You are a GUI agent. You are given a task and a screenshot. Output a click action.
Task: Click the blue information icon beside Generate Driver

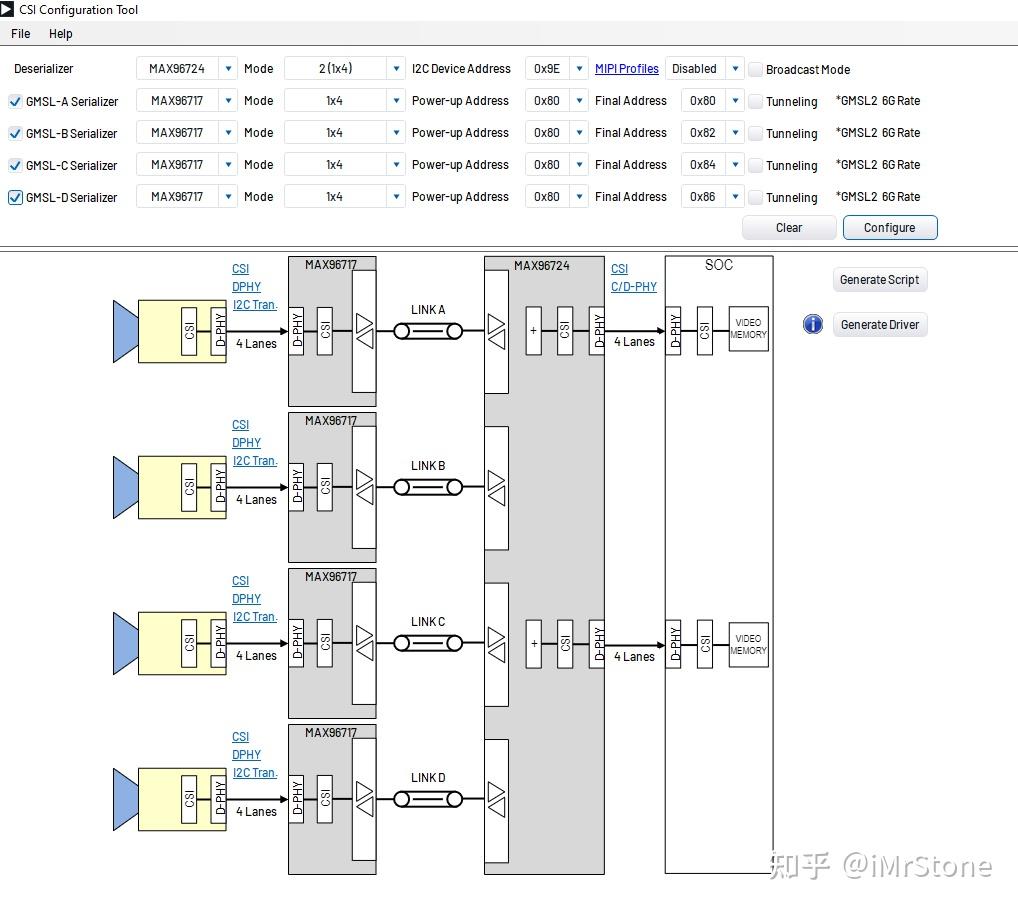click(812, 324)
